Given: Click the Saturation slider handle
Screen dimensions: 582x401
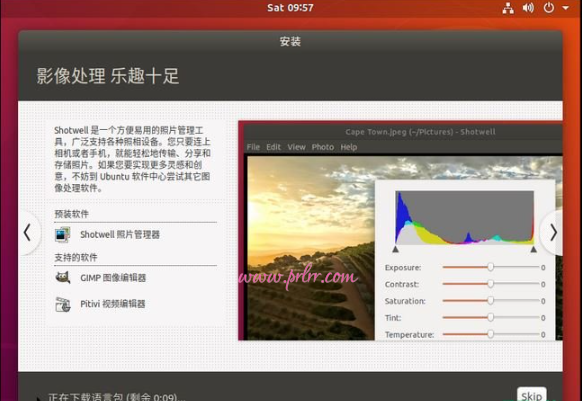Looking at the screenshot, I should click(x=490, y=300).
